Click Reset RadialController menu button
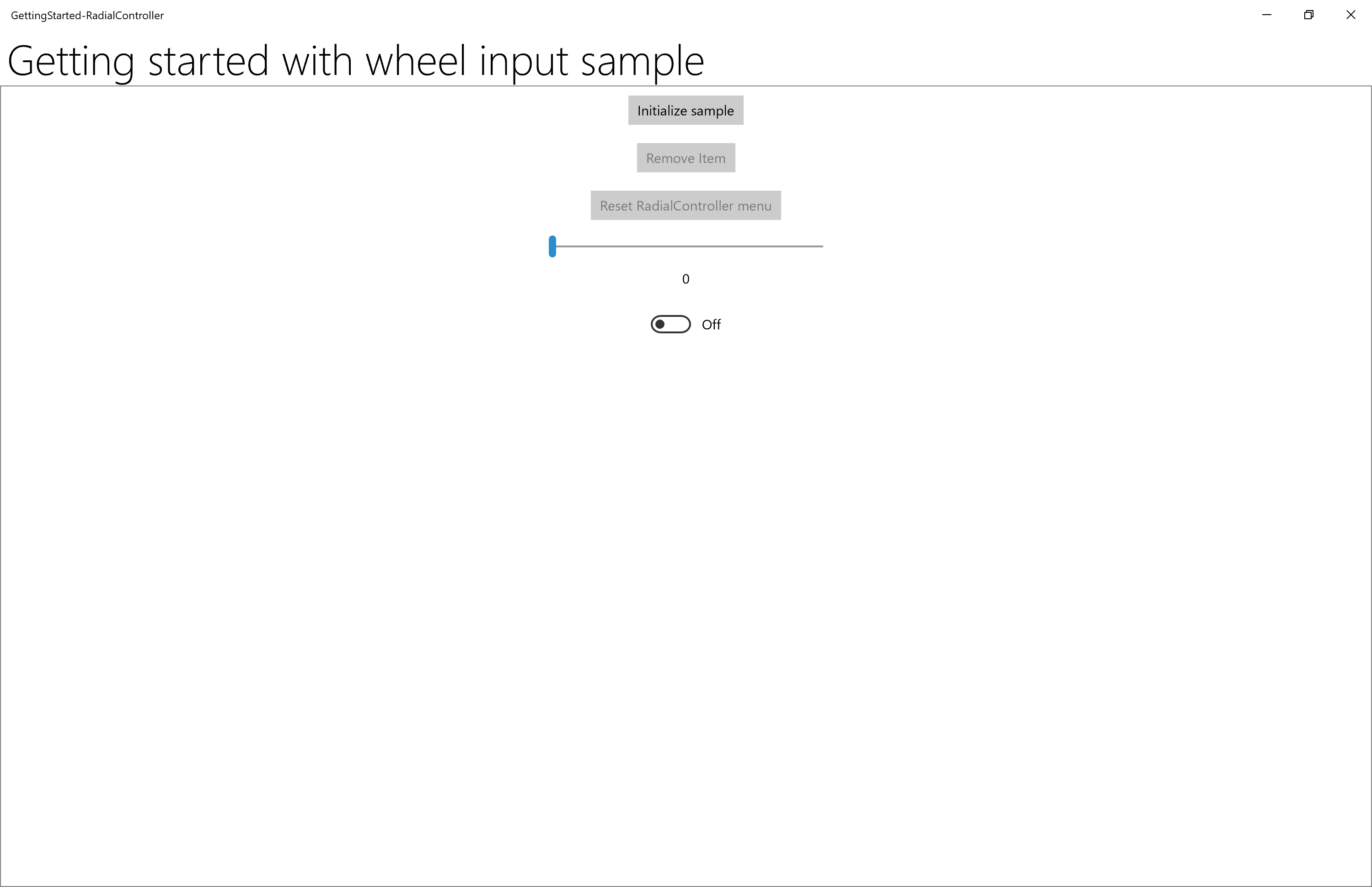The width and height of the screenshot is (1372, 887). click(x=685, y=205)
